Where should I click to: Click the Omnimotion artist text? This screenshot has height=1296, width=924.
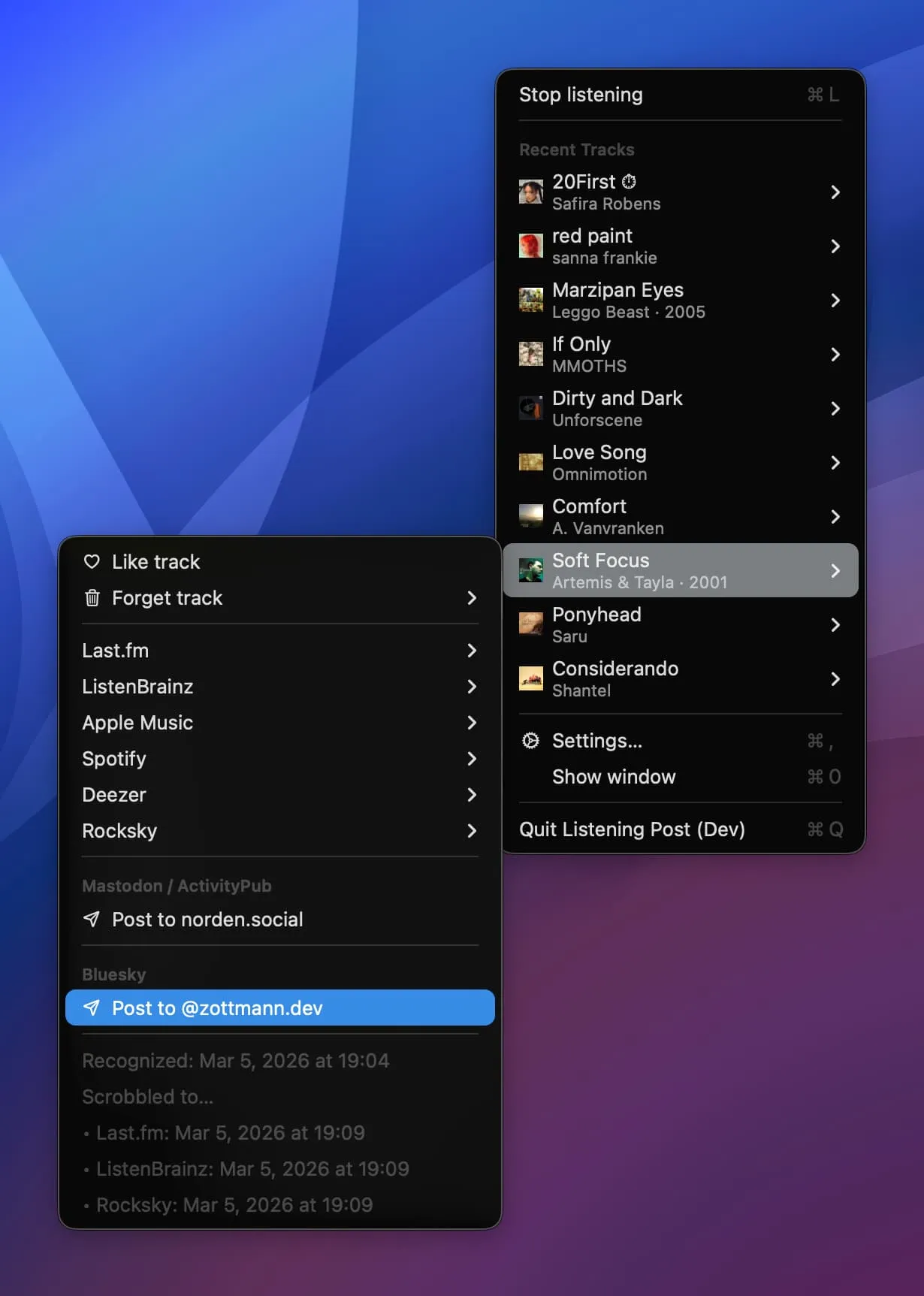click(599, 475)
